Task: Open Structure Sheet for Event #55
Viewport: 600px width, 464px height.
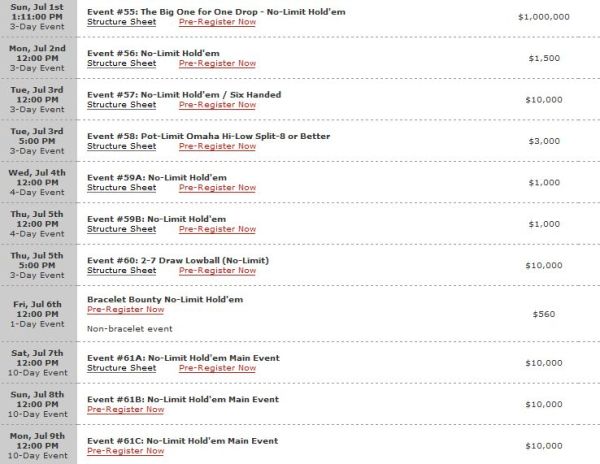Action: pyautogui.click(x=121, y=22)
